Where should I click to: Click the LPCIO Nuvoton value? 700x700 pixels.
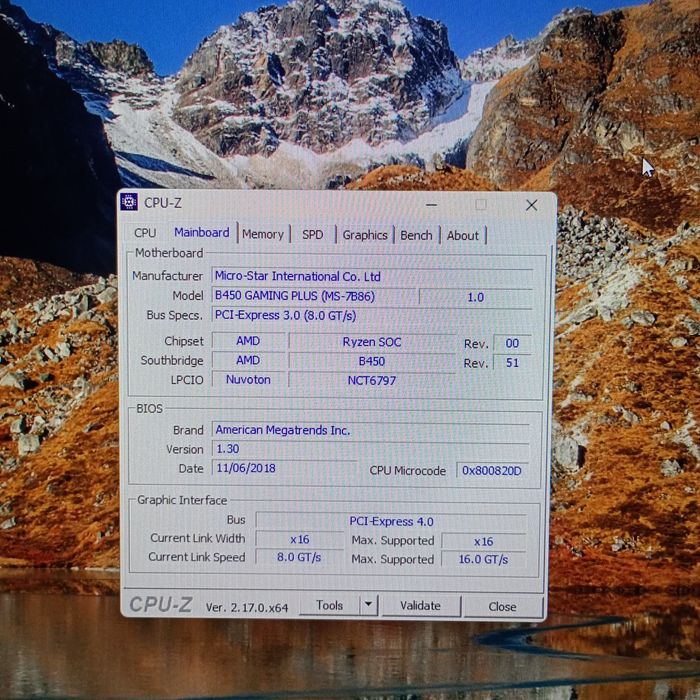tap(248, 379)
